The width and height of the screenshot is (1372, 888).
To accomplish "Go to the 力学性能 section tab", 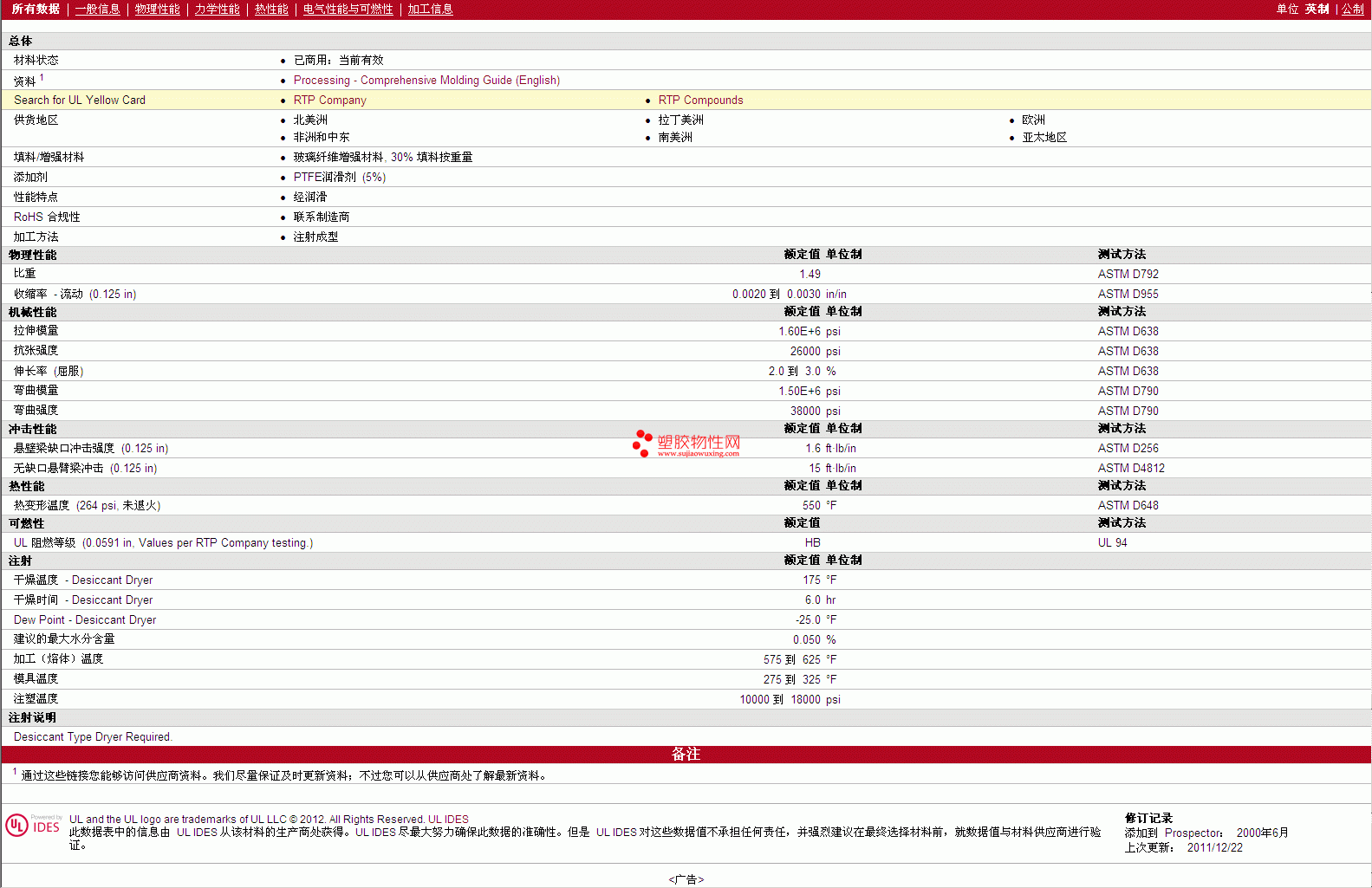I will pos(217,10).
